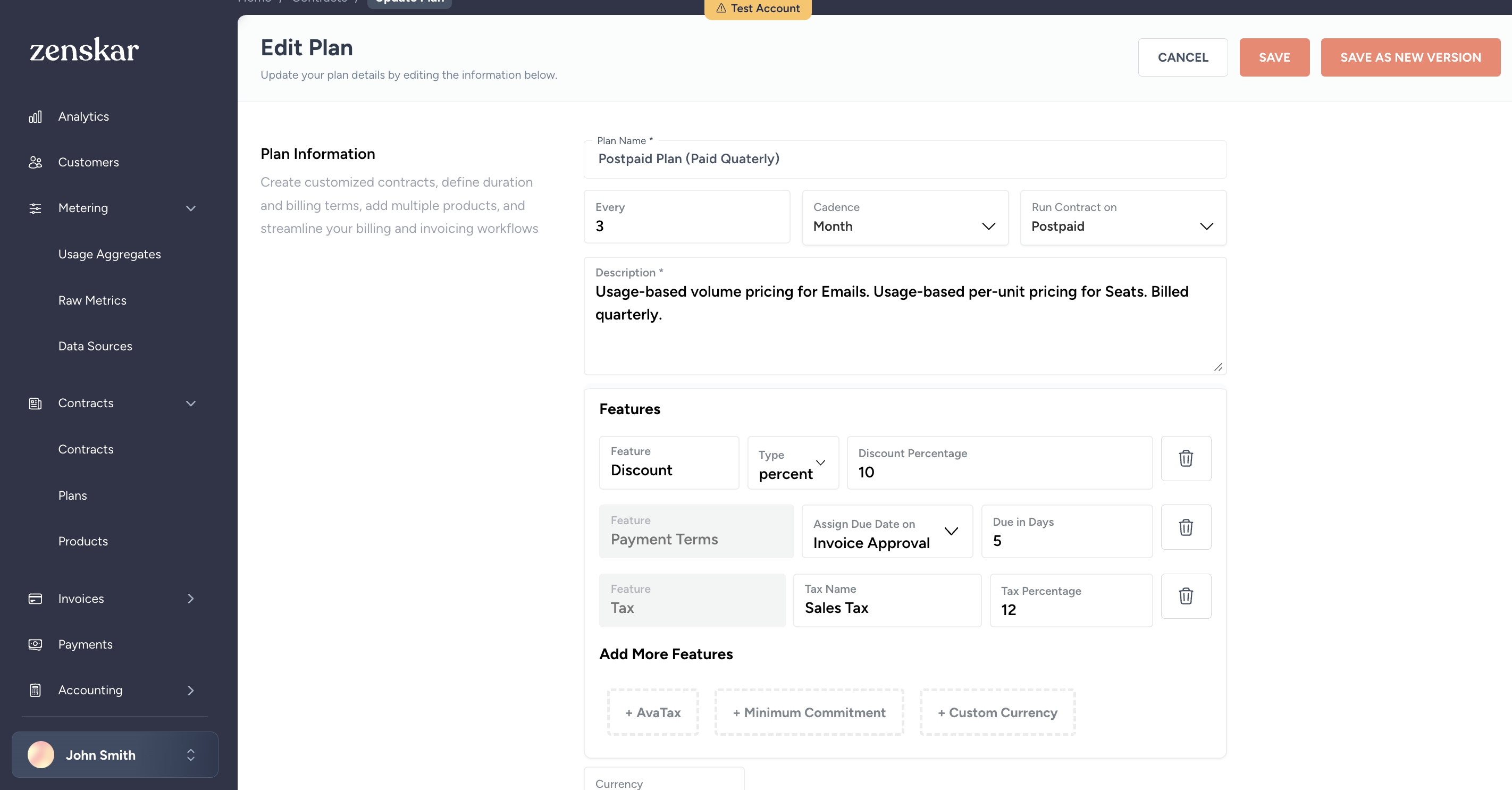Click SAVE AS NEW VERSION

click(1410, 57)
